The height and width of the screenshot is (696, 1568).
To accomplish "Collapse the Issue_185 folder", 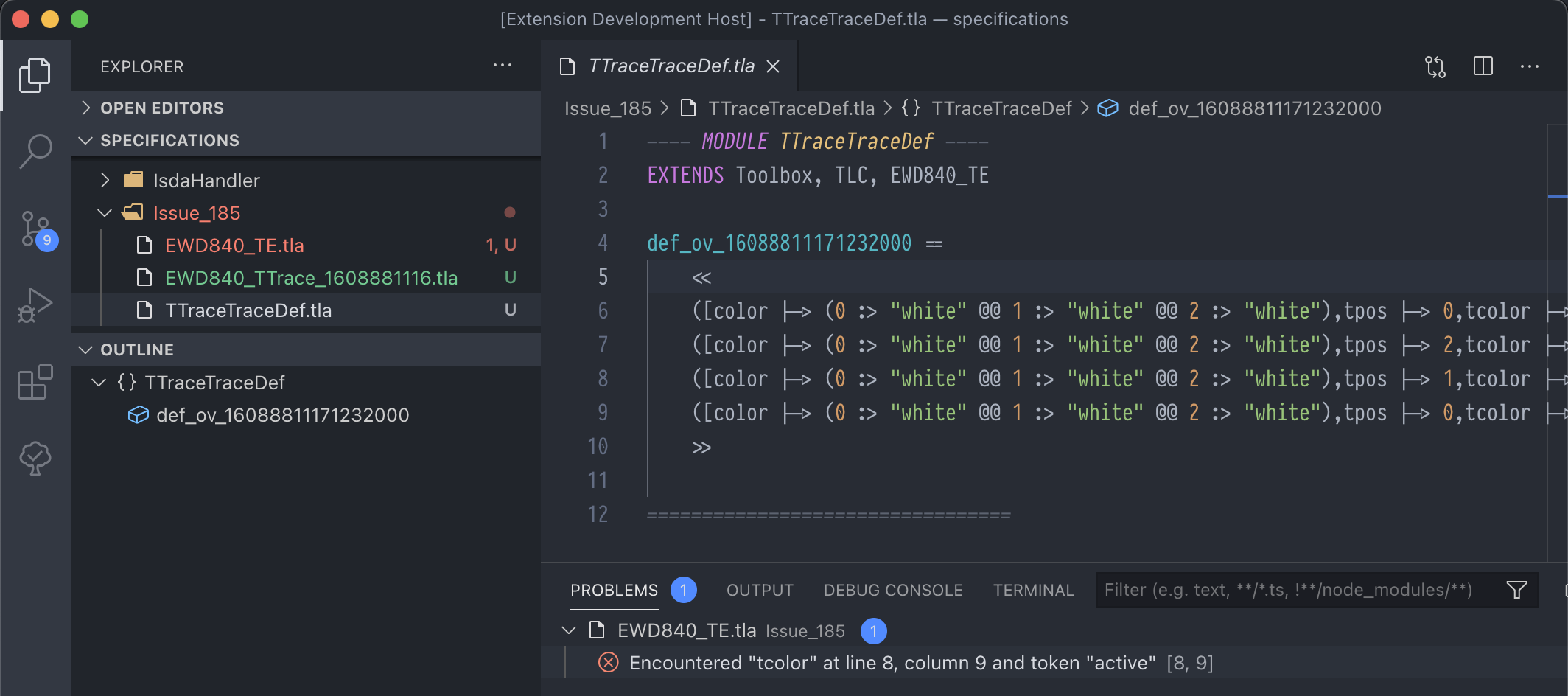I will (x=104, y=212).
